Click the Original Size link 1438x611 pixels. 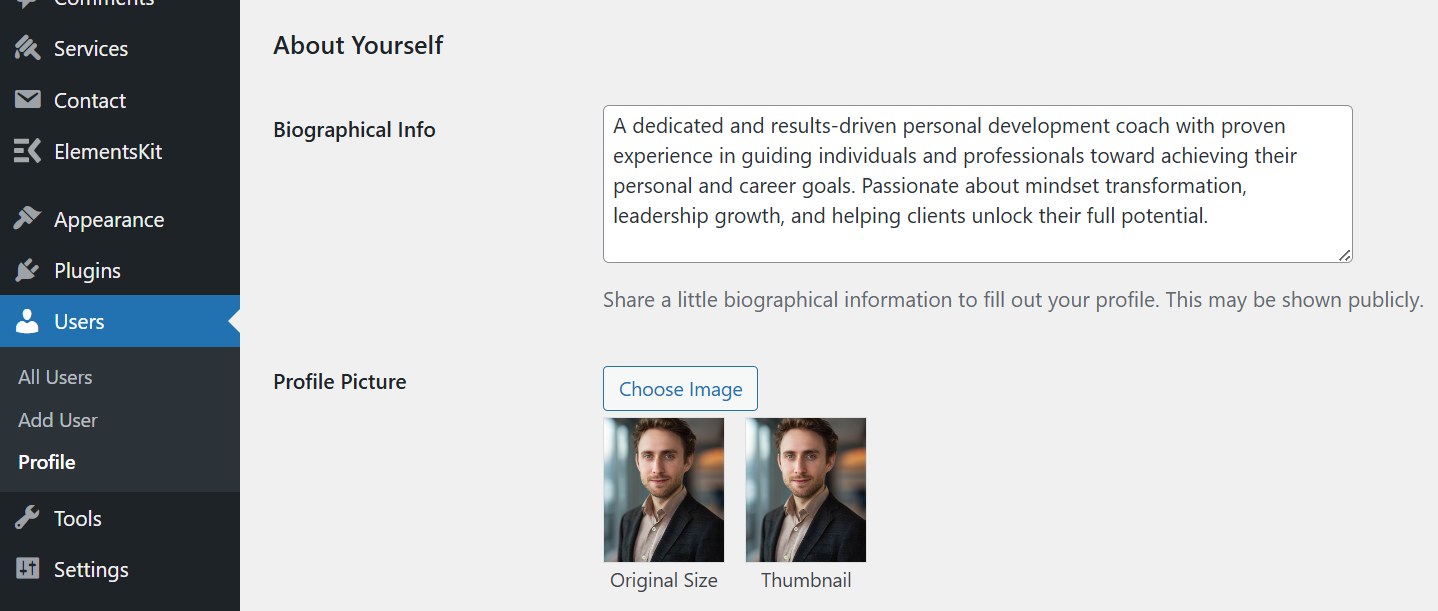663,580
